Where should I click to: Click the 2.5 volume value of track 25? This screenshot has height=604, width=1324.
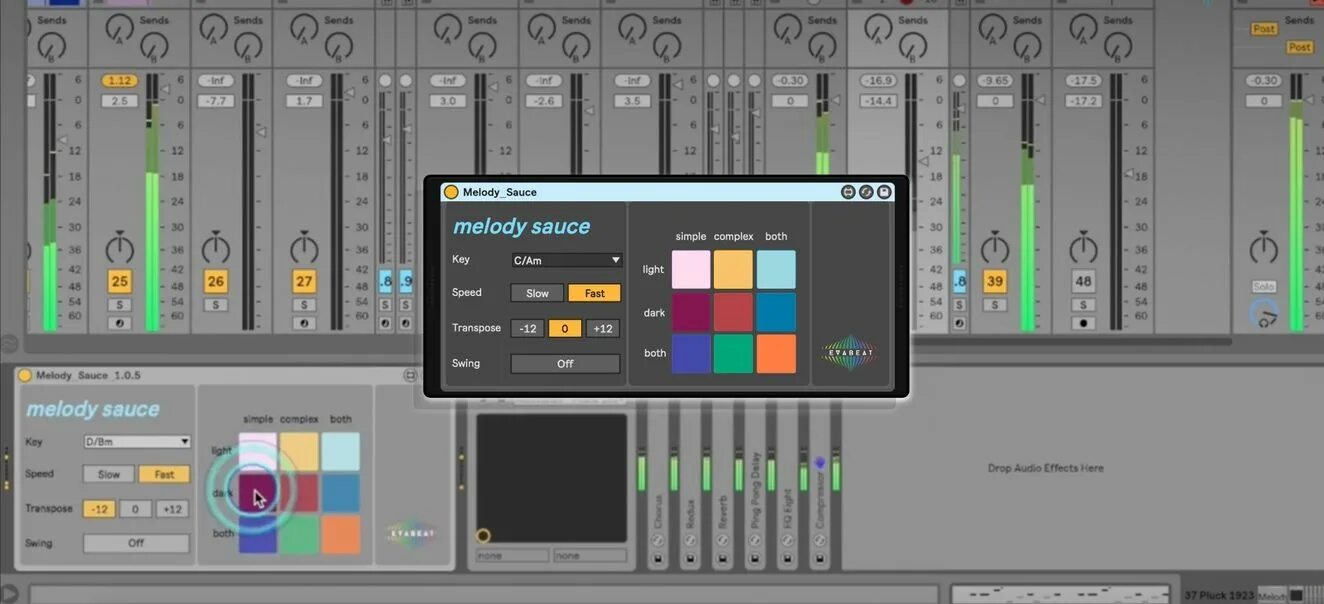[120, 101]
